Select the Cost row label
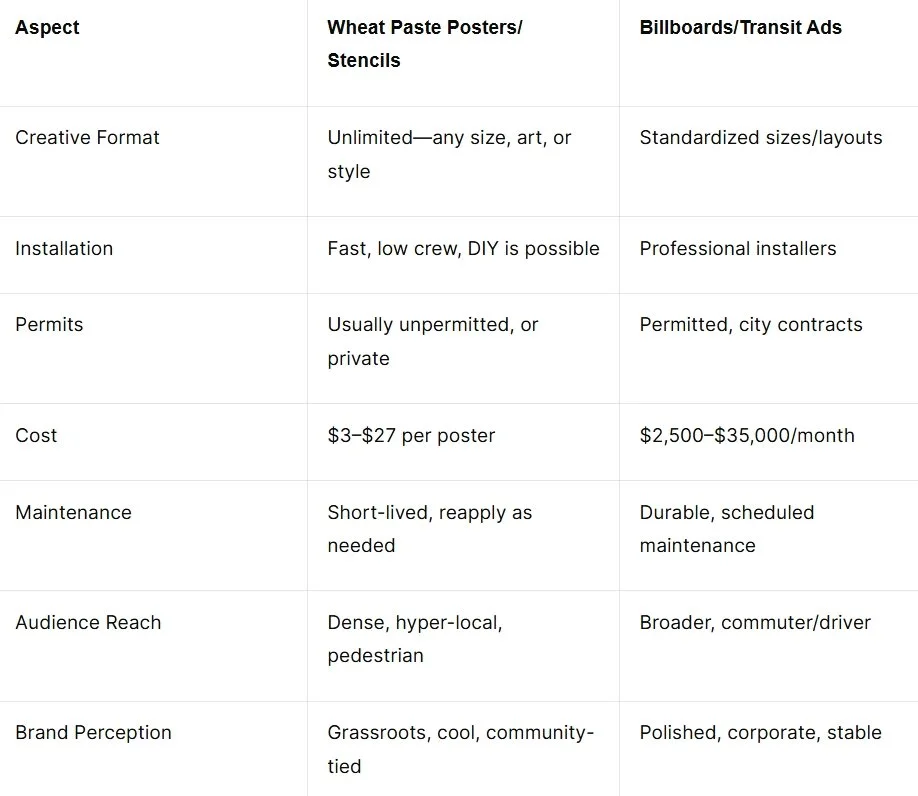918x796 pixels. coord(36,435)
